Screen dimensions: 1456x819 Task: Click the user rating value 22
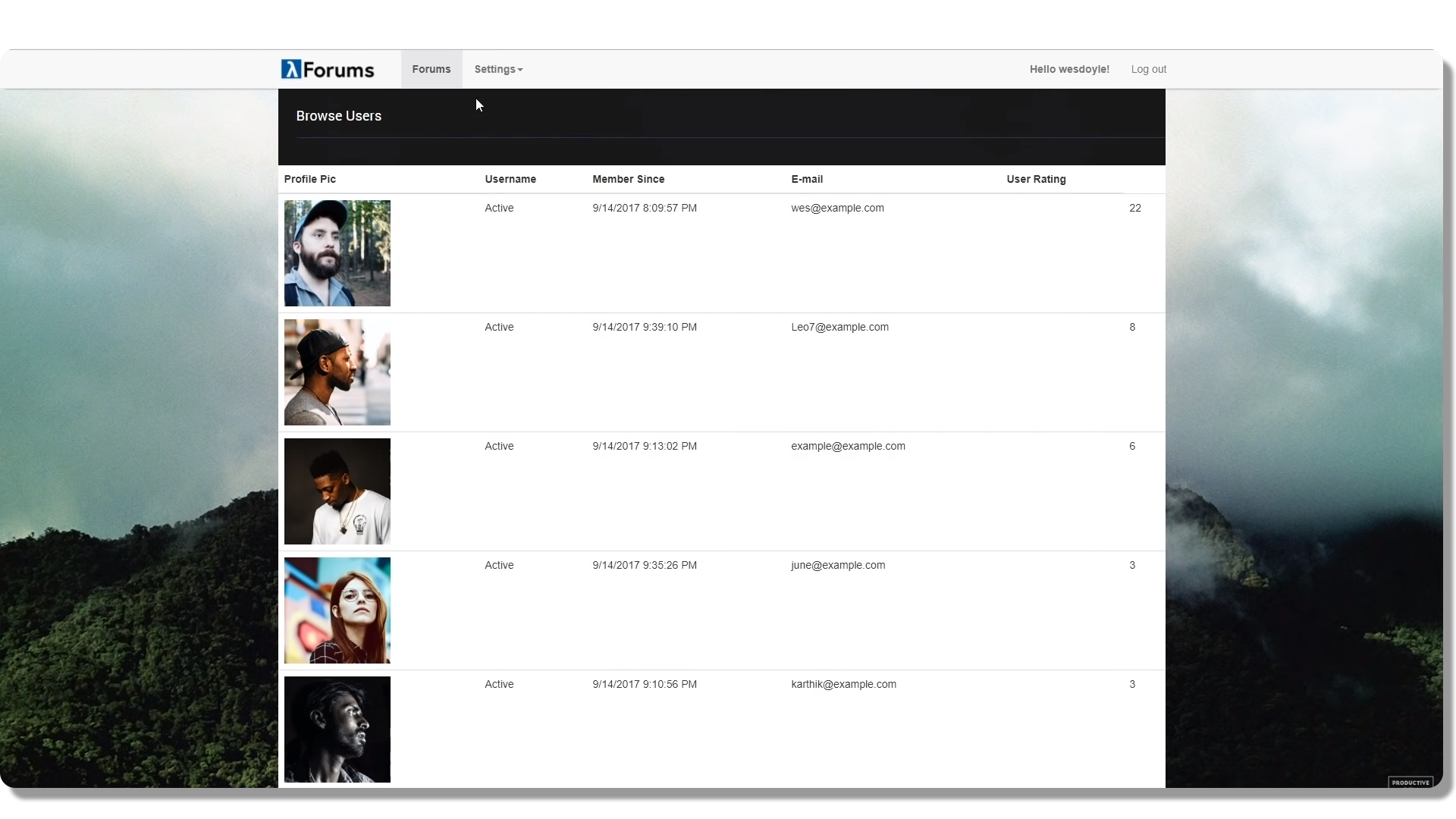point(1134,208)
